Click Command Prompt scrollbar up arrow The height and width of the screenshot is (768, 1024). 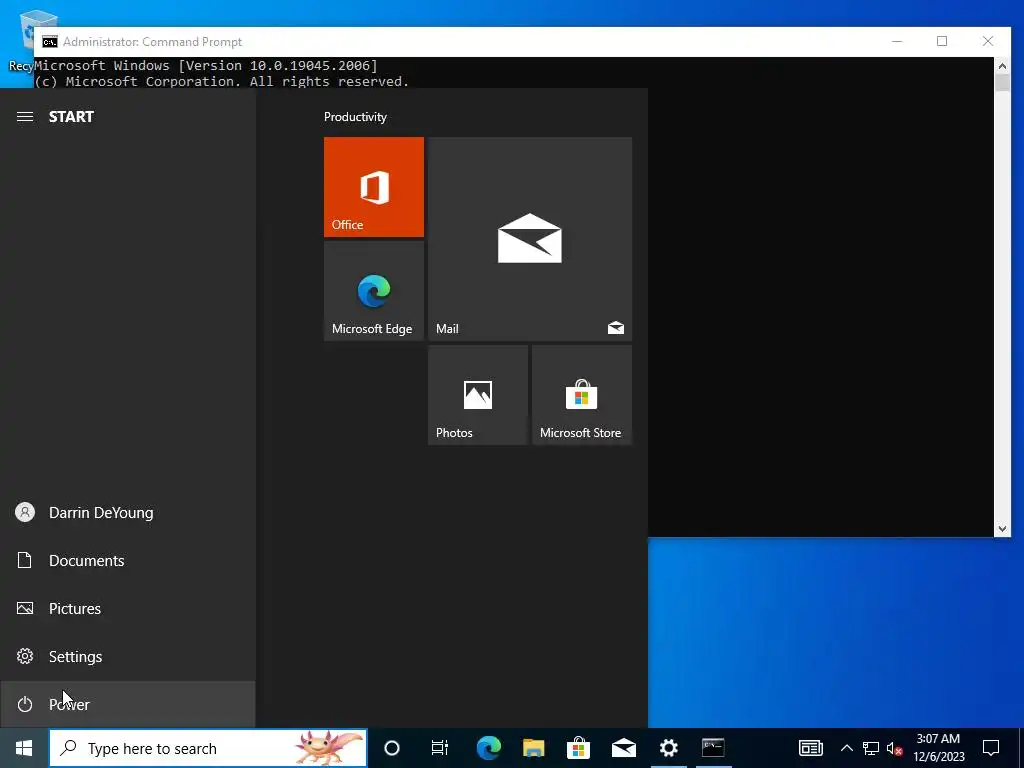(1002, 65)
